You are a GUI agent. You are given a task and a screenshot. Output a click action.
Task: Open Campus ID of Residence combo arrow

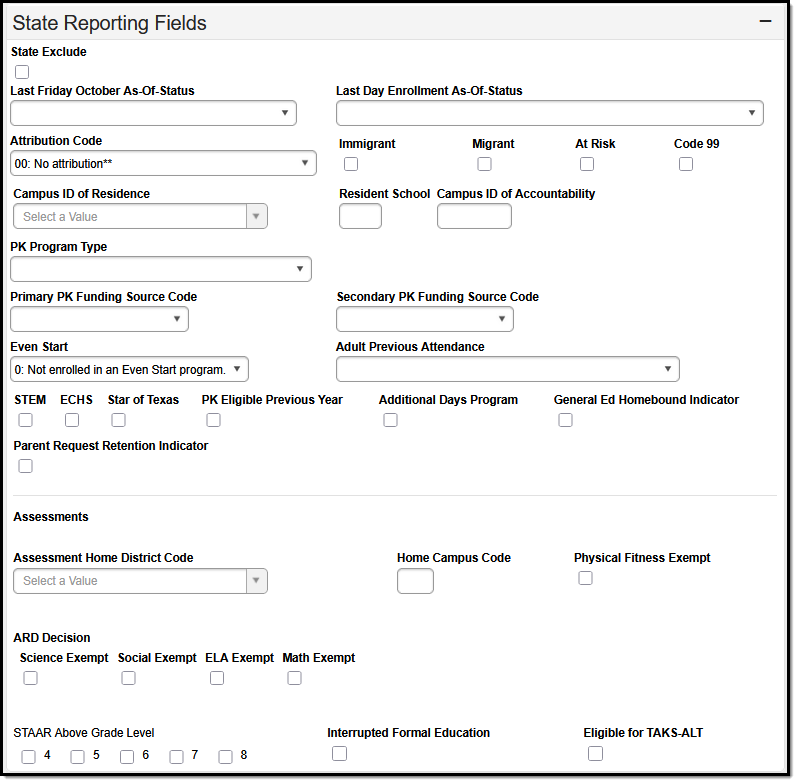[257, 217]
